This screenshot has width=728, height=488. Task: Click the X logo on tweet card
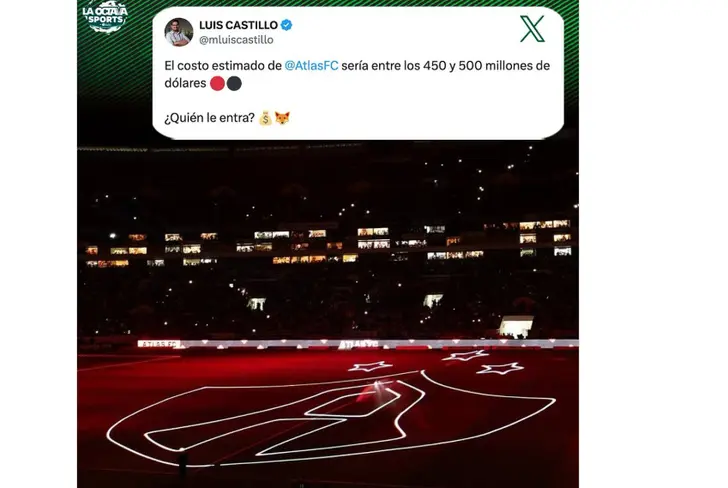[x=532, y=29]
